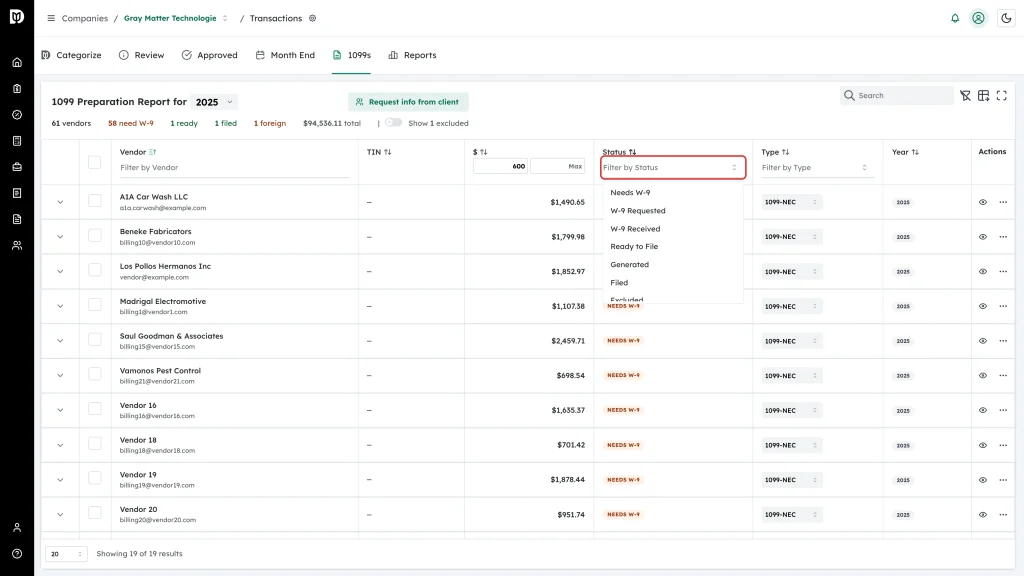
Task: Switch to the Month End tab
Action: pos(285,56)
